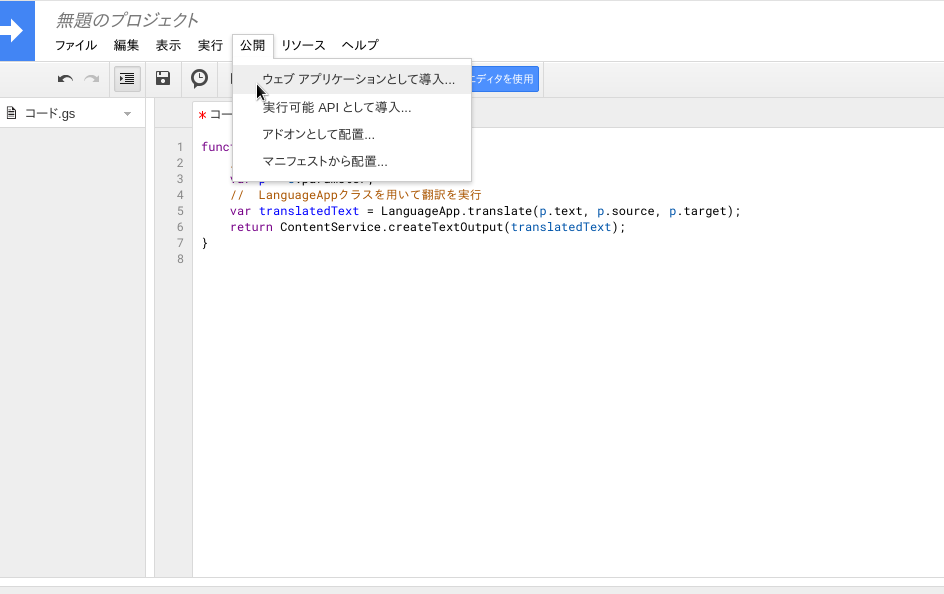Rename the 無題のプロジェクト title
Image resolution: width=944 pixels, height=594 pixels.
click(x=125, y=19)
